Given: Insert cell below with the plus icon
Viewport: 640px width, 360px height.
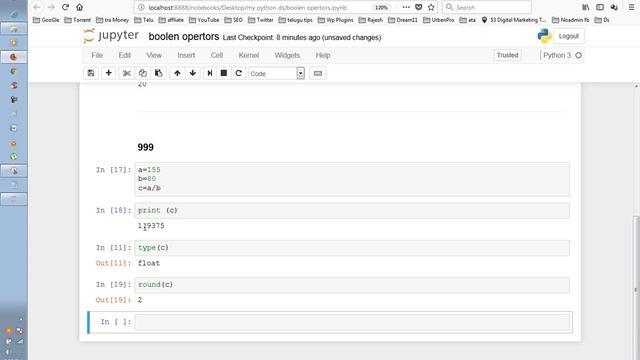Looking at the screenshot, I should [109, 73].
